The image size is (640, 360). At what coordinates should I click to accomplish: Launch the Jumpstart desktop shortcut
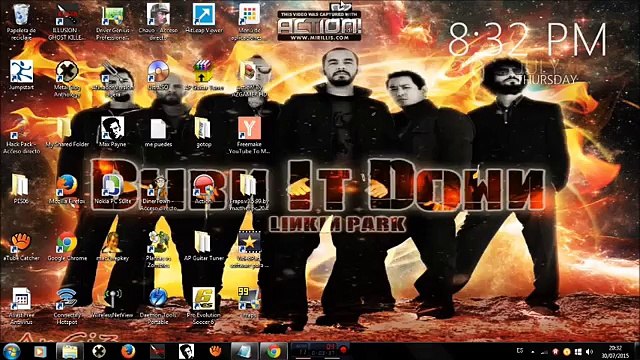tap(21, 76)
